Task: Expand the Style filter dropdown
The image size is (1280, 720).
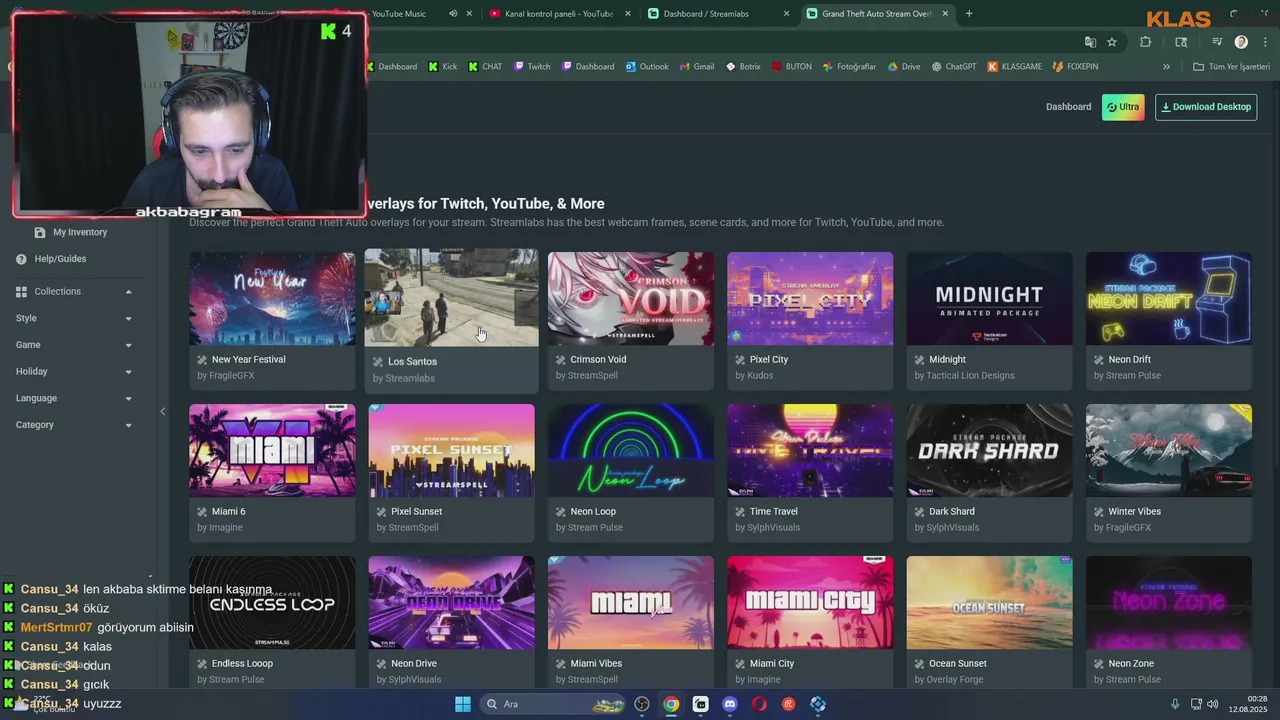Action: tap(74, 318)
